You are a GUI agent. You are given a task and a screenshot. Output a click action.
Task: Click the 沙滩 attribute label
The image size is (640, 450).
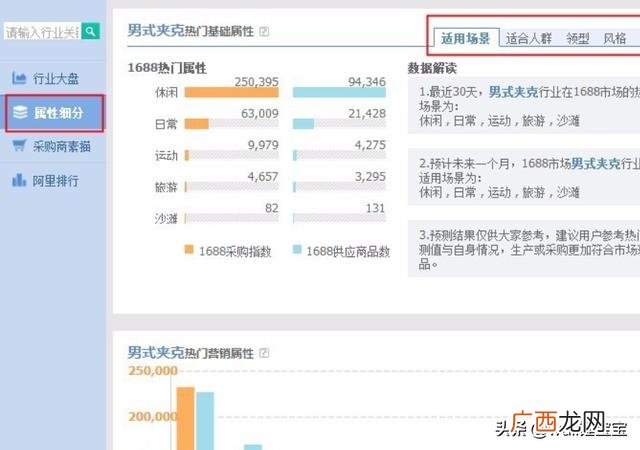[x=166, y=219]
